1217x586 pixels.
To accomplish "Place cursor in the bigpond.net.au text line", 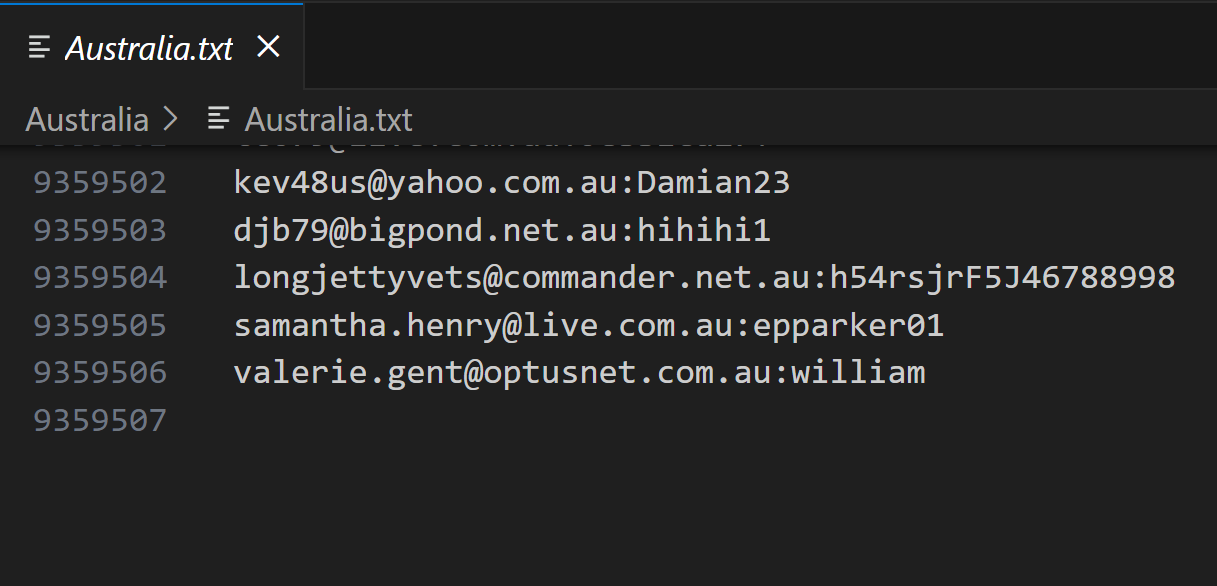I will click(x=502, y=230).
